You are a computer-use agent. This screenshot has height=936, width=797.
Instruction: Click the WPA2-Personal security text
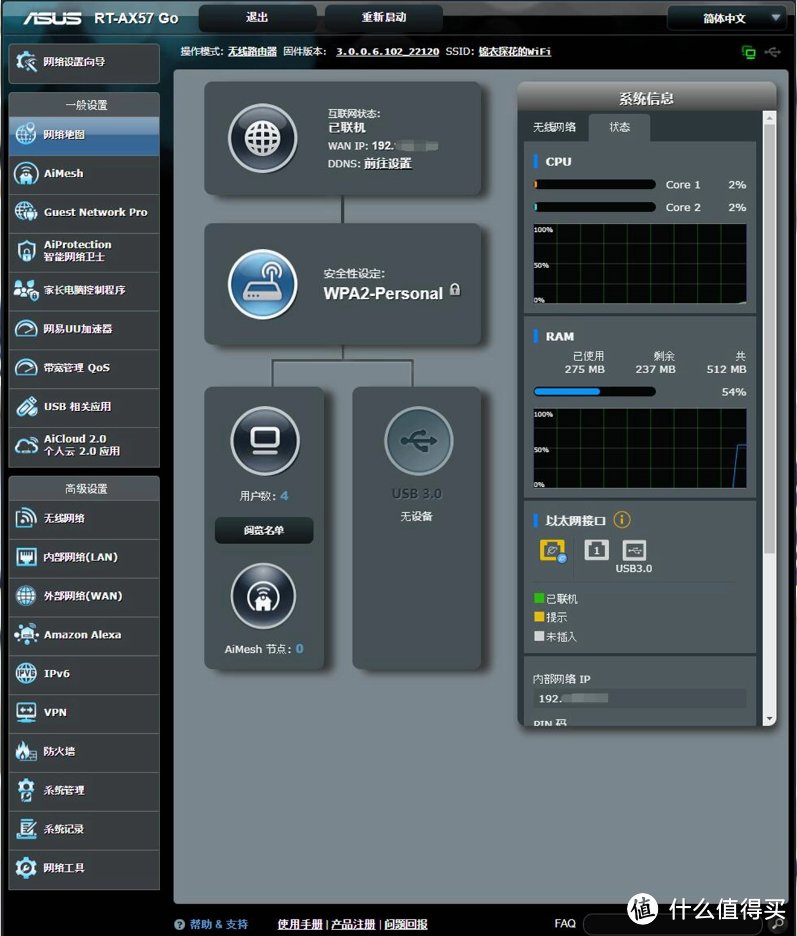pyautogui.click(x=383, y=293)
